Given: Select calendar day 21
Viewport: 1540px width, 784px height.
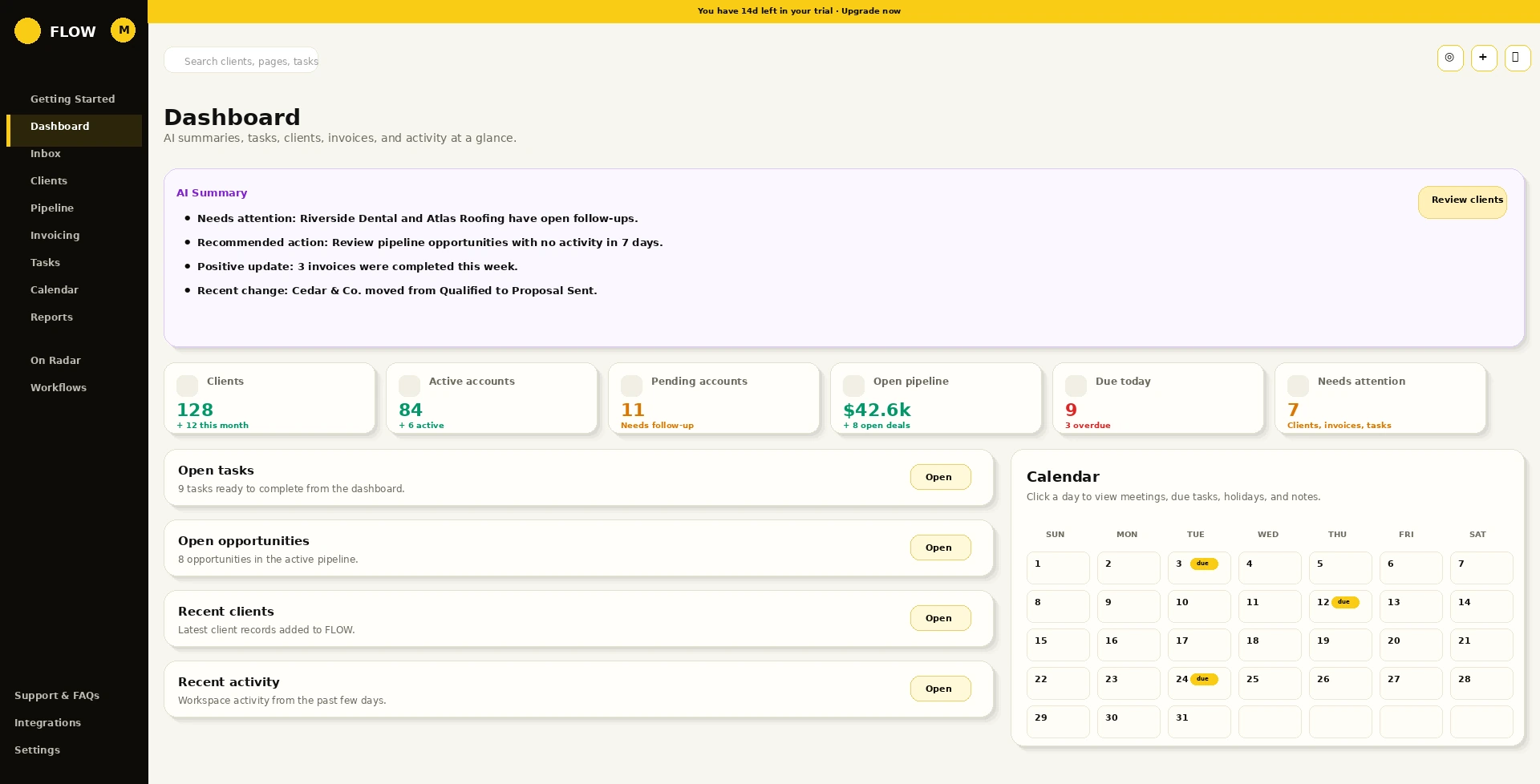Looking at the screenshot, I should point(1481,645).
